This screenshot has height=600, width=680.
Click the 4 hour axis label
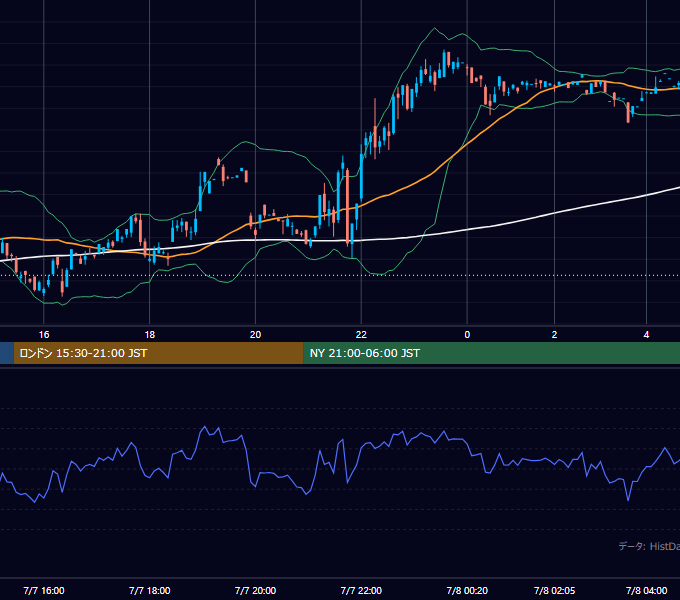[x=646, y=335]
